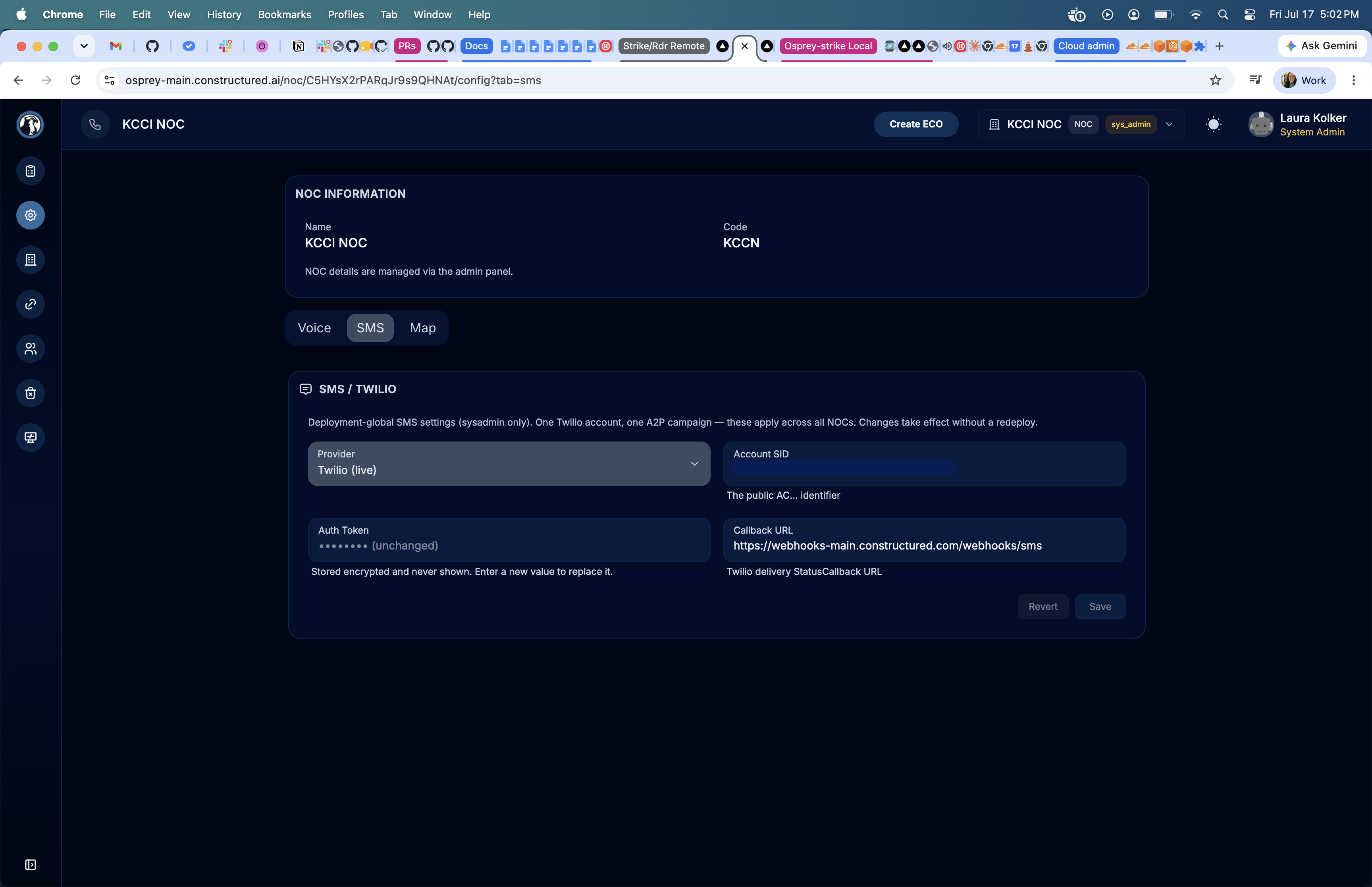The image size is (1372, 887).
Task: View site information icon in address bar
Action: pos(110,80)
